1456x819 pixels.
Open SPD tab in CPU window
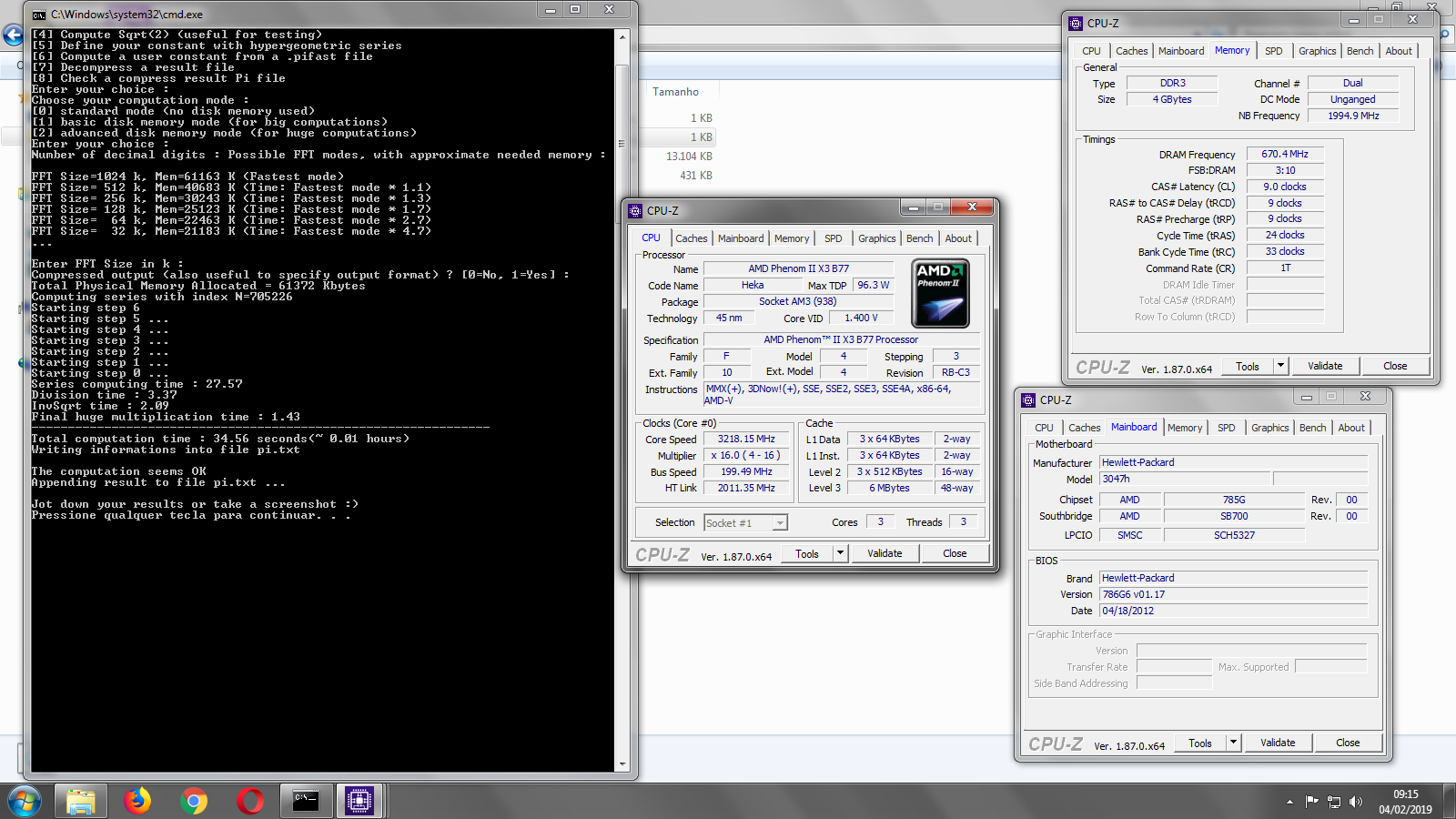point(834,238)
